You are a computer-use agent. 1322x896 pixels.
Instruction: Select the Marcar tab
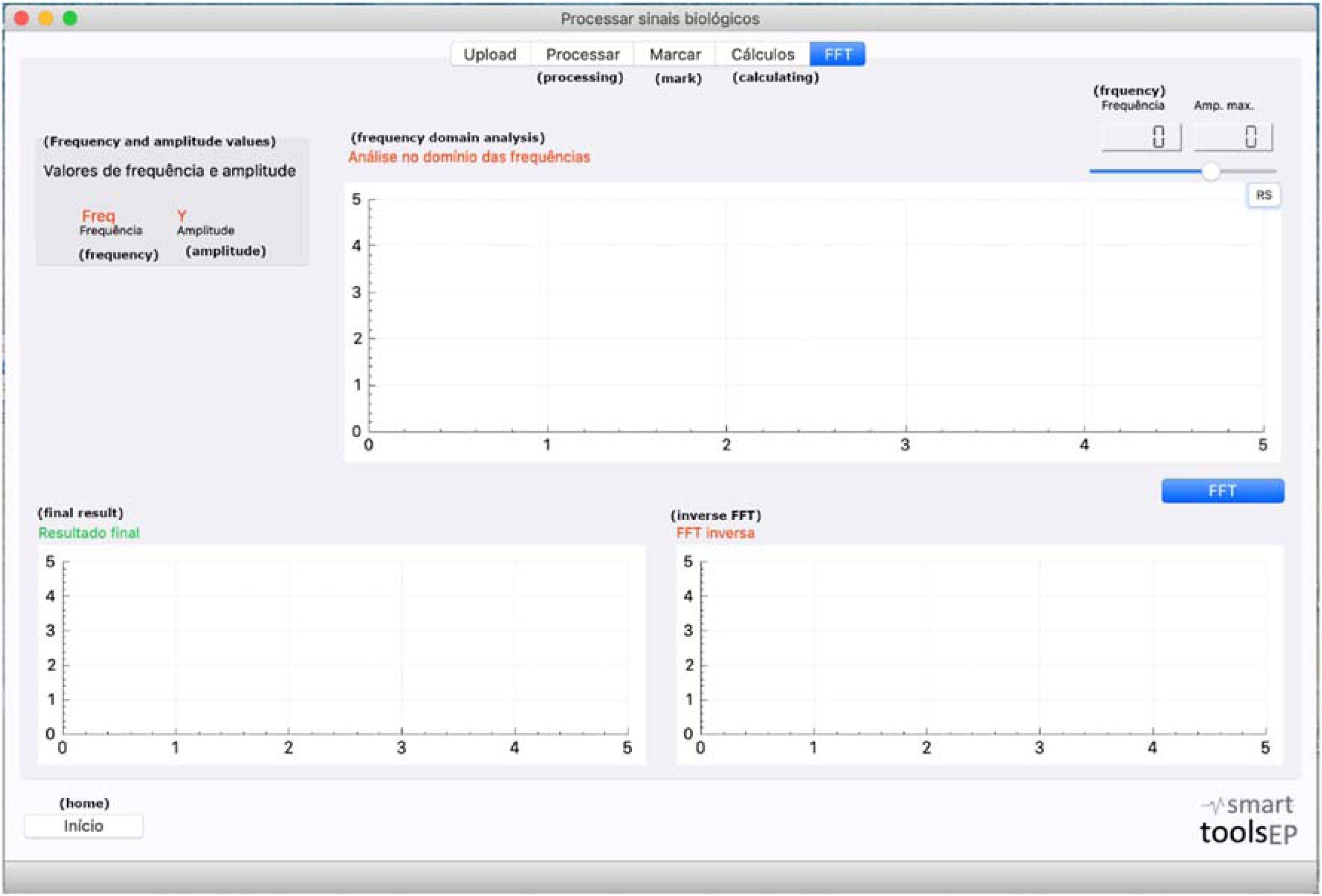point(675,55)
